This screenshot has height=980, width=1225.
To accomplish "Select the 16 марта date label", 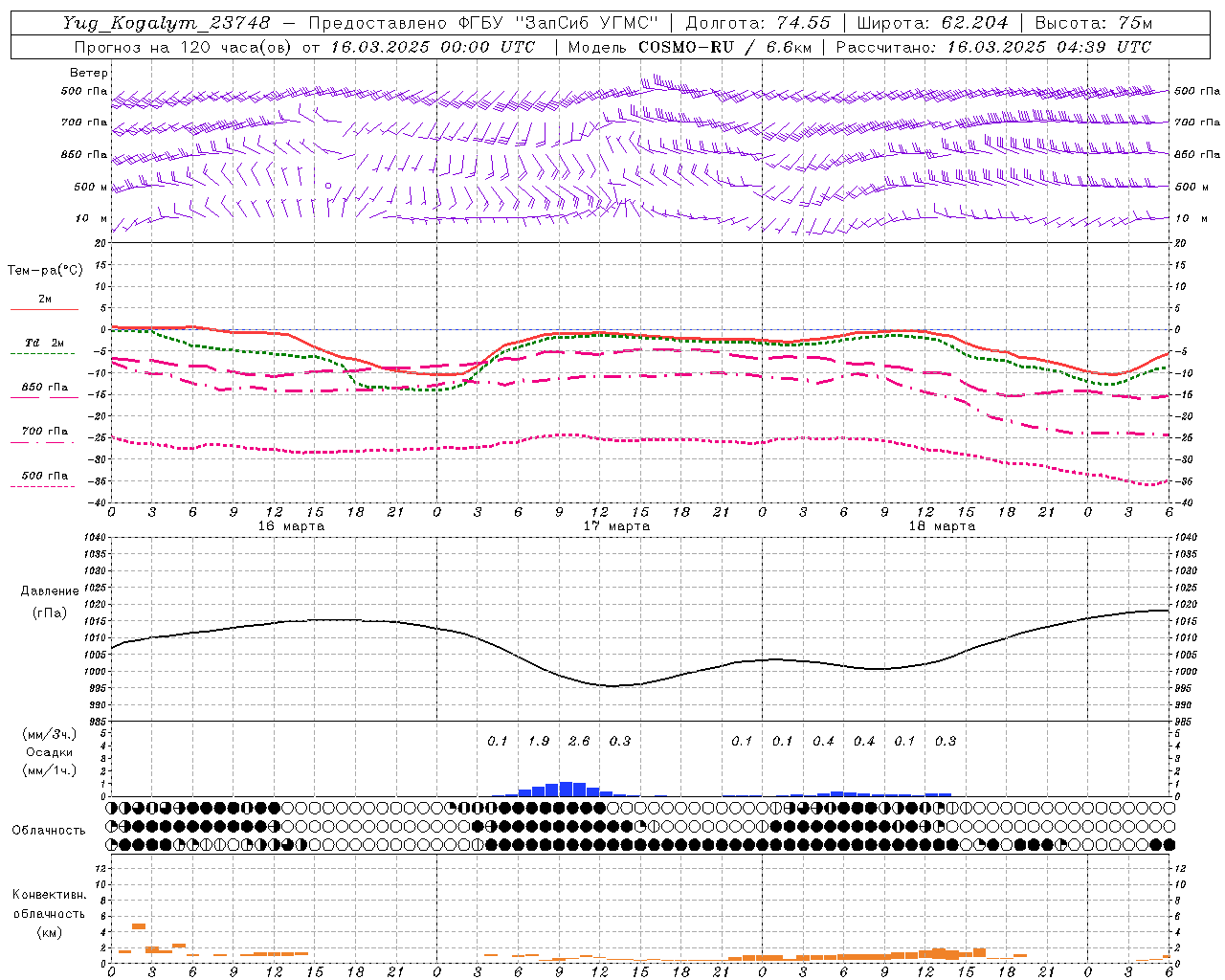I will point(291,526).
